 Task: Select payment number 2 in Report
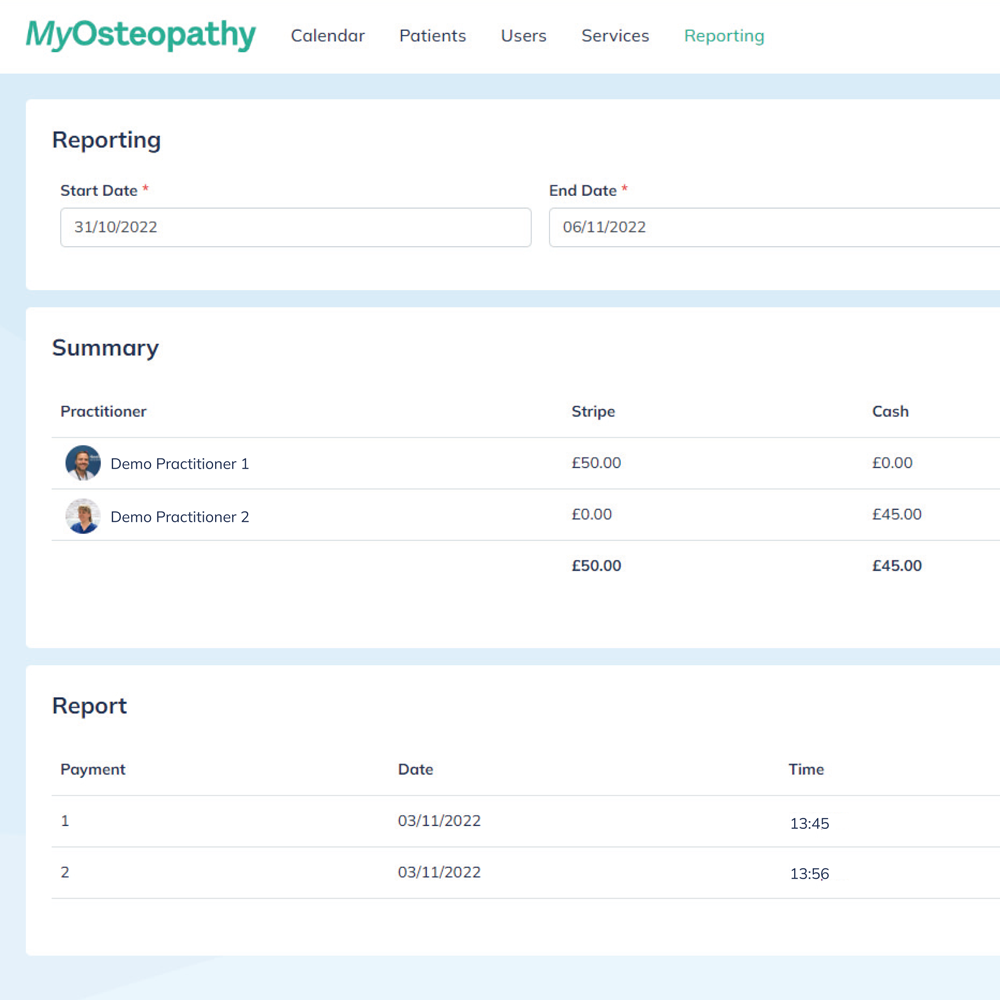pos(65,872)
